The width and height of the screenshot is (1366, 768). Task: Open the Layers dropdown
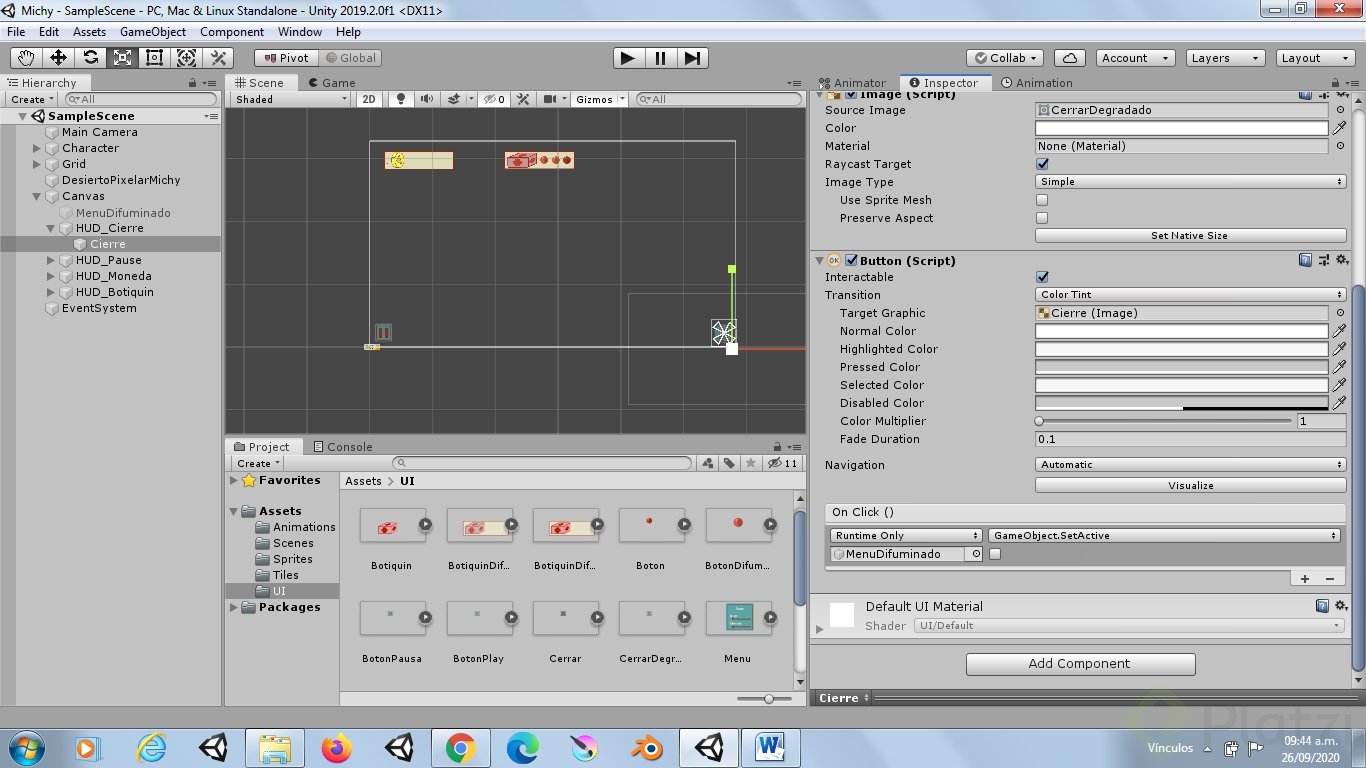click(x=1225, y=58)
